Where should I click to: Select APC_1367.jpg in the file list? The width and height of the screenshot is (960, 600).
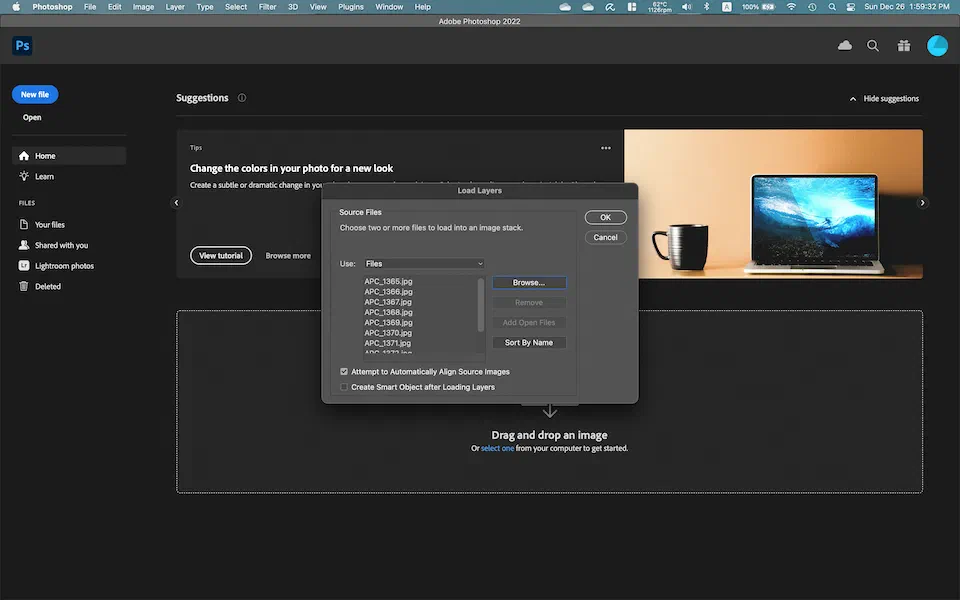pyautogui.click(x=388, y=302)
